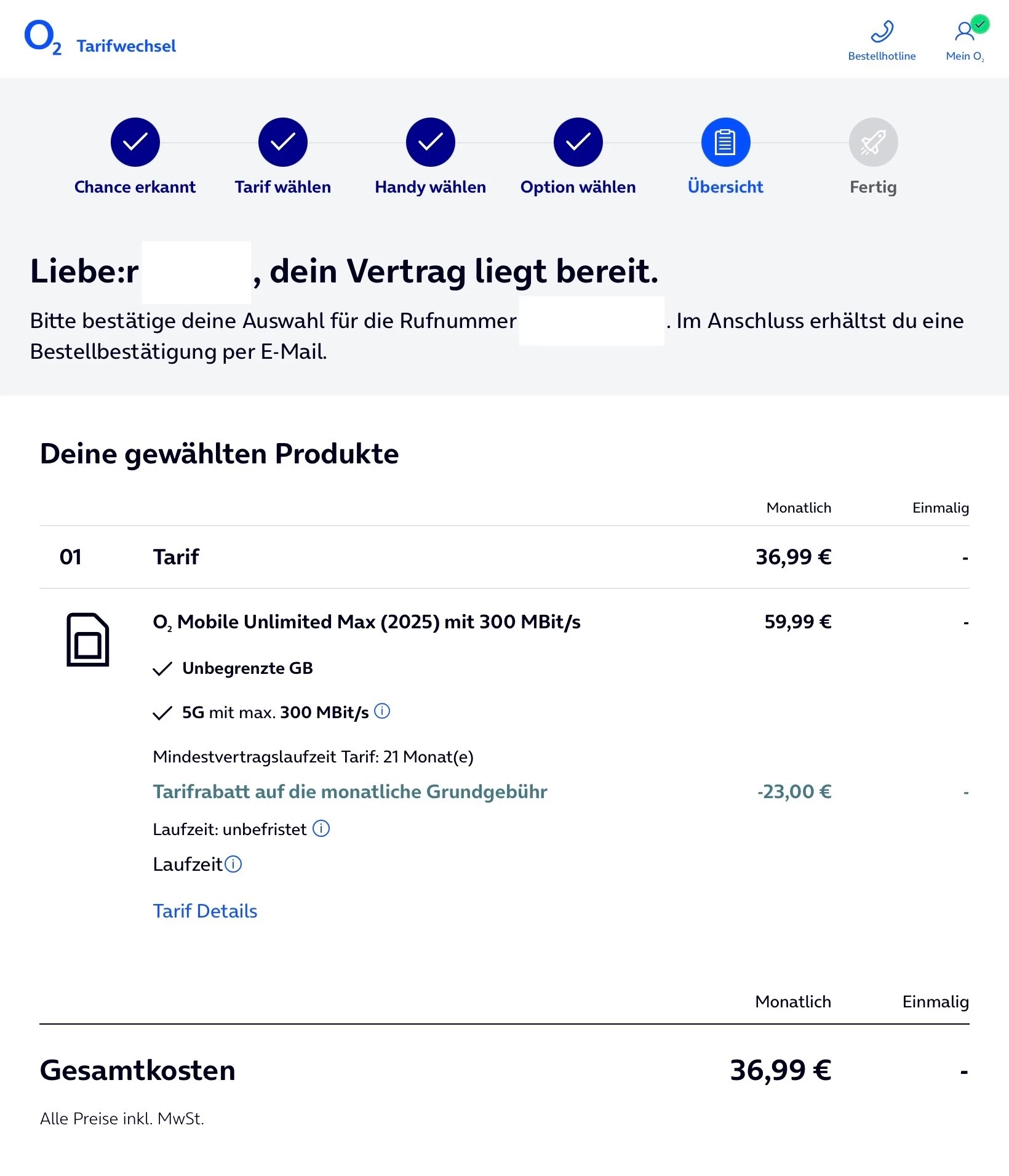Image resolution: width=1009 pixels, height=1176 pixels.
Task: Click the Tarifwechsel header title
Action: (126, 46)
